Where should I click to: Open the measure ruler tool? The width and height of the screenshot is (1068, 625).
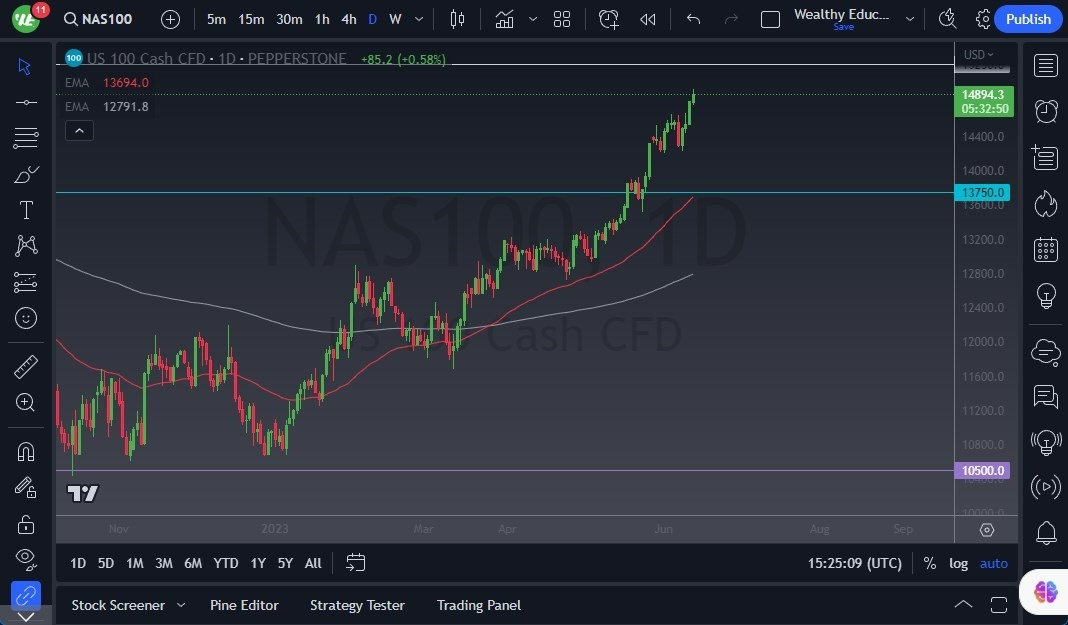[x=26, y=366]
